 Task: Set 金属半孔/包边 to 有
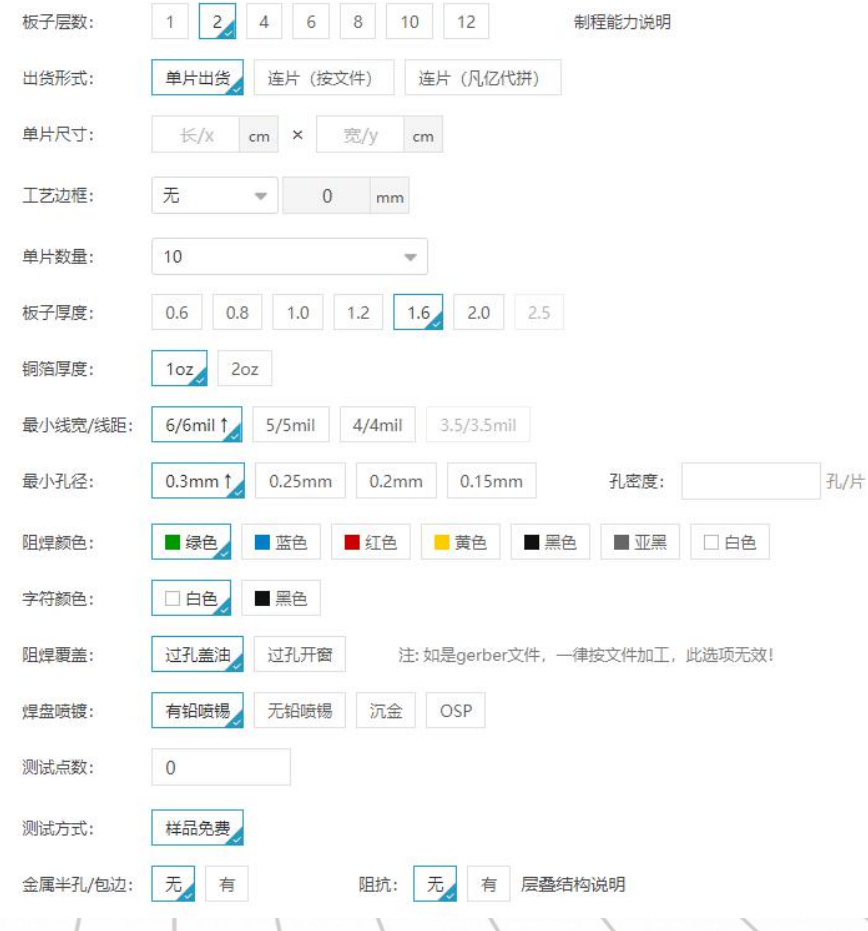227,884
